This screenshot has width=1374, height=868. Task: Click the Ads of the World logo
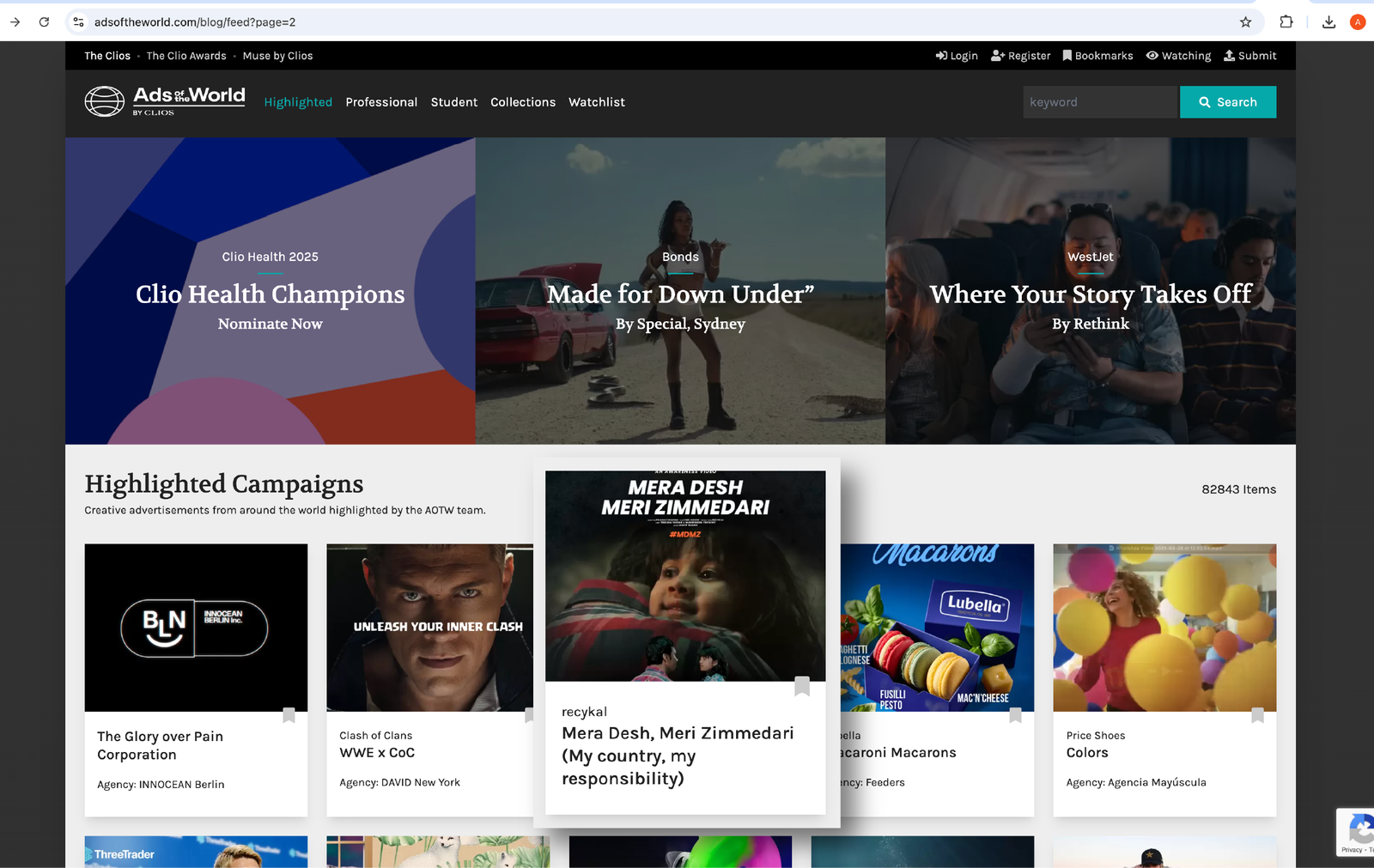tap(165, 101)
